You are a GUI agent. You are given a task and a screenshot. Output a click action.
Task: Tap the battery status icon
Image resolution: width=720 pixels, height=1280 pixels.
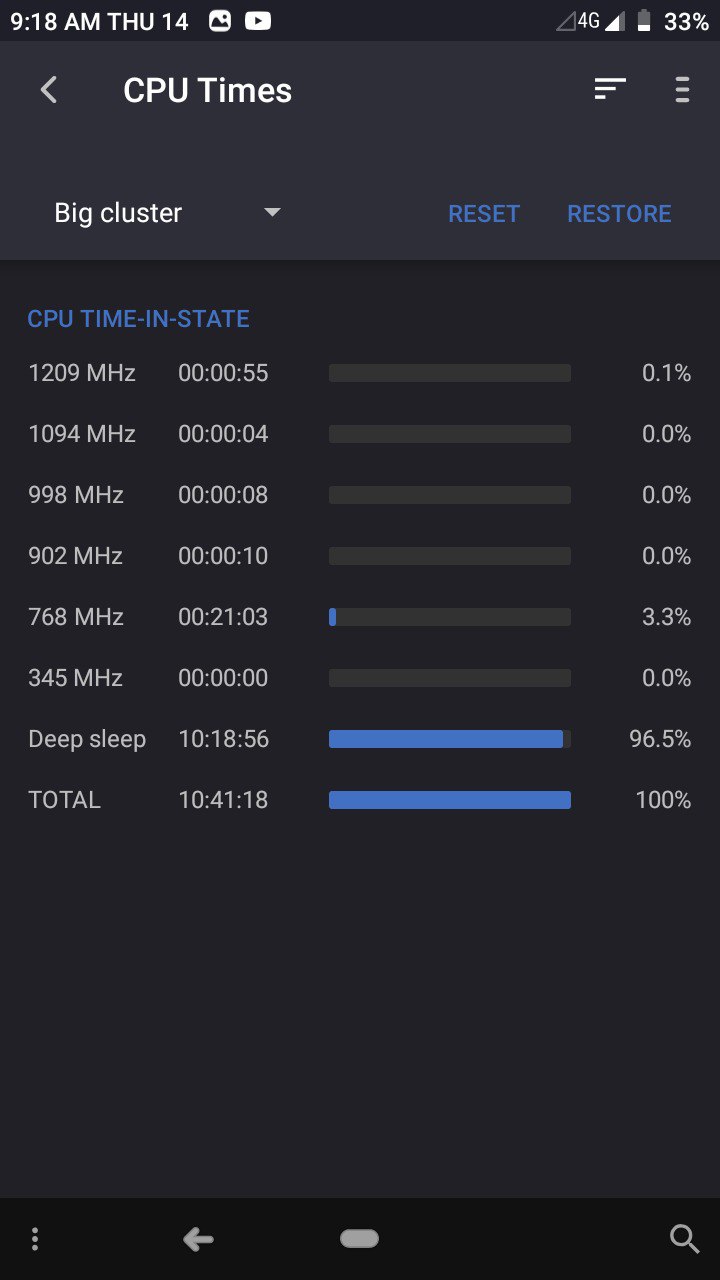coord(644,20)
